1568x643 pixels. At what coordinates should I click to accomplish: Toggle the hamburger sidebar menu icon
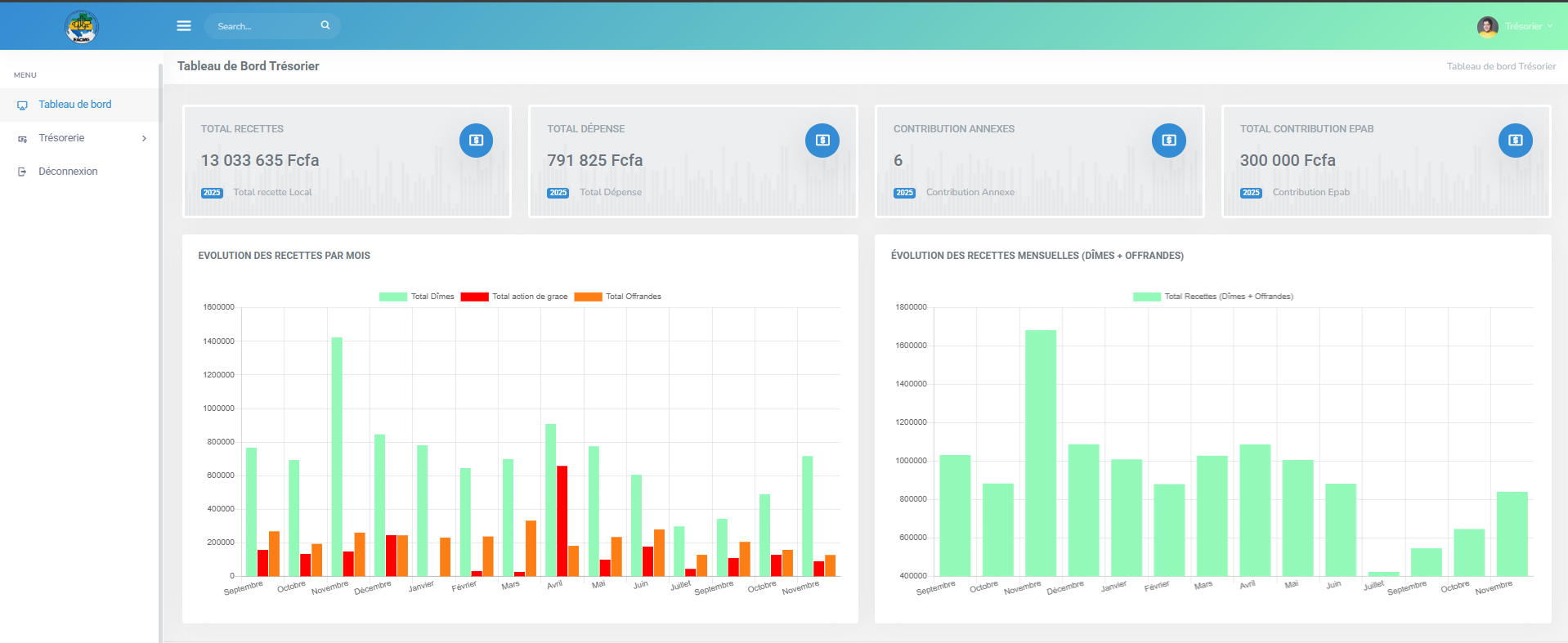tap(184, 26)
